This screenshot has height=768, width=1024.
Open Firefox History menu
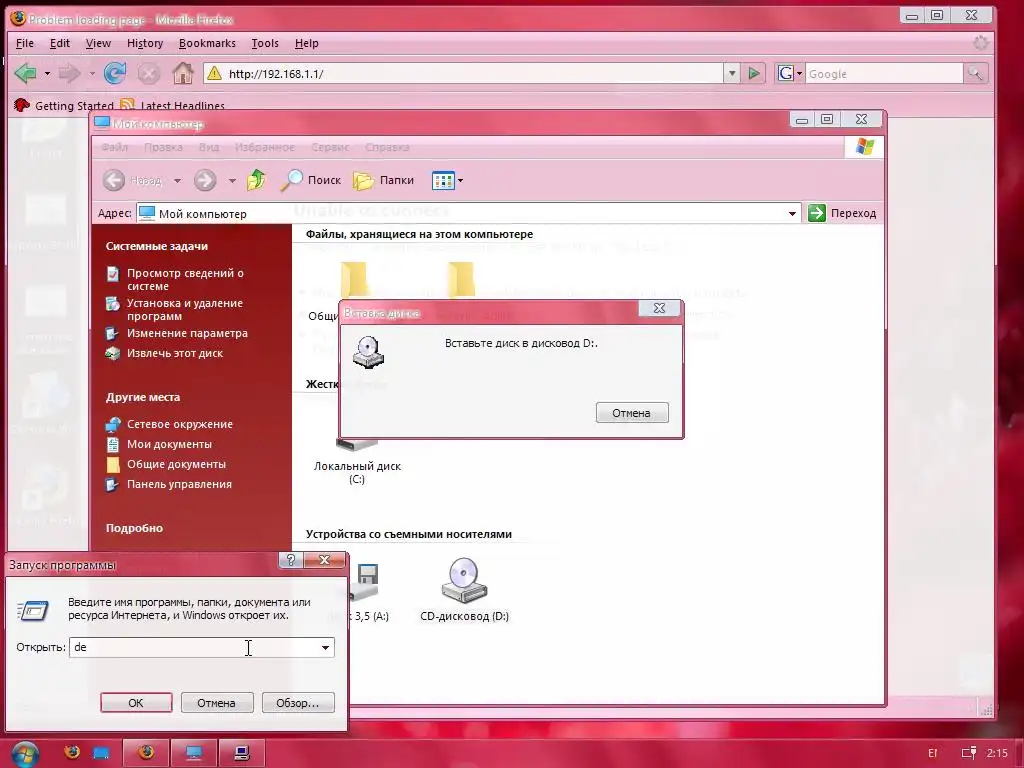[x=145, y=43]
